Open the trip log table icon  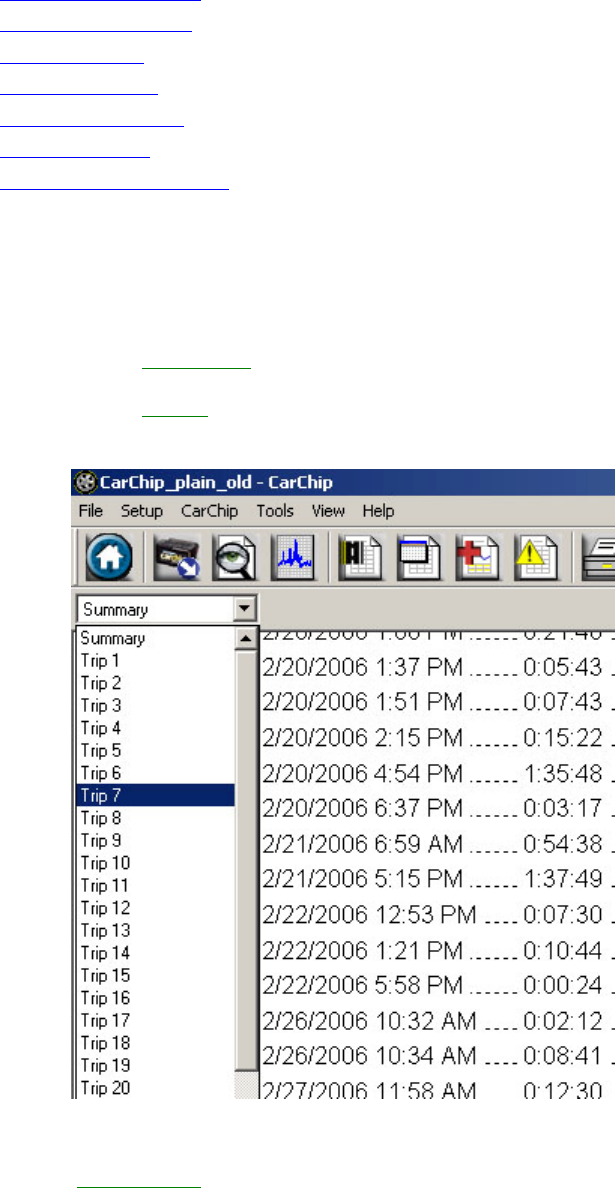pyautogui.click(x=360, y=557)
